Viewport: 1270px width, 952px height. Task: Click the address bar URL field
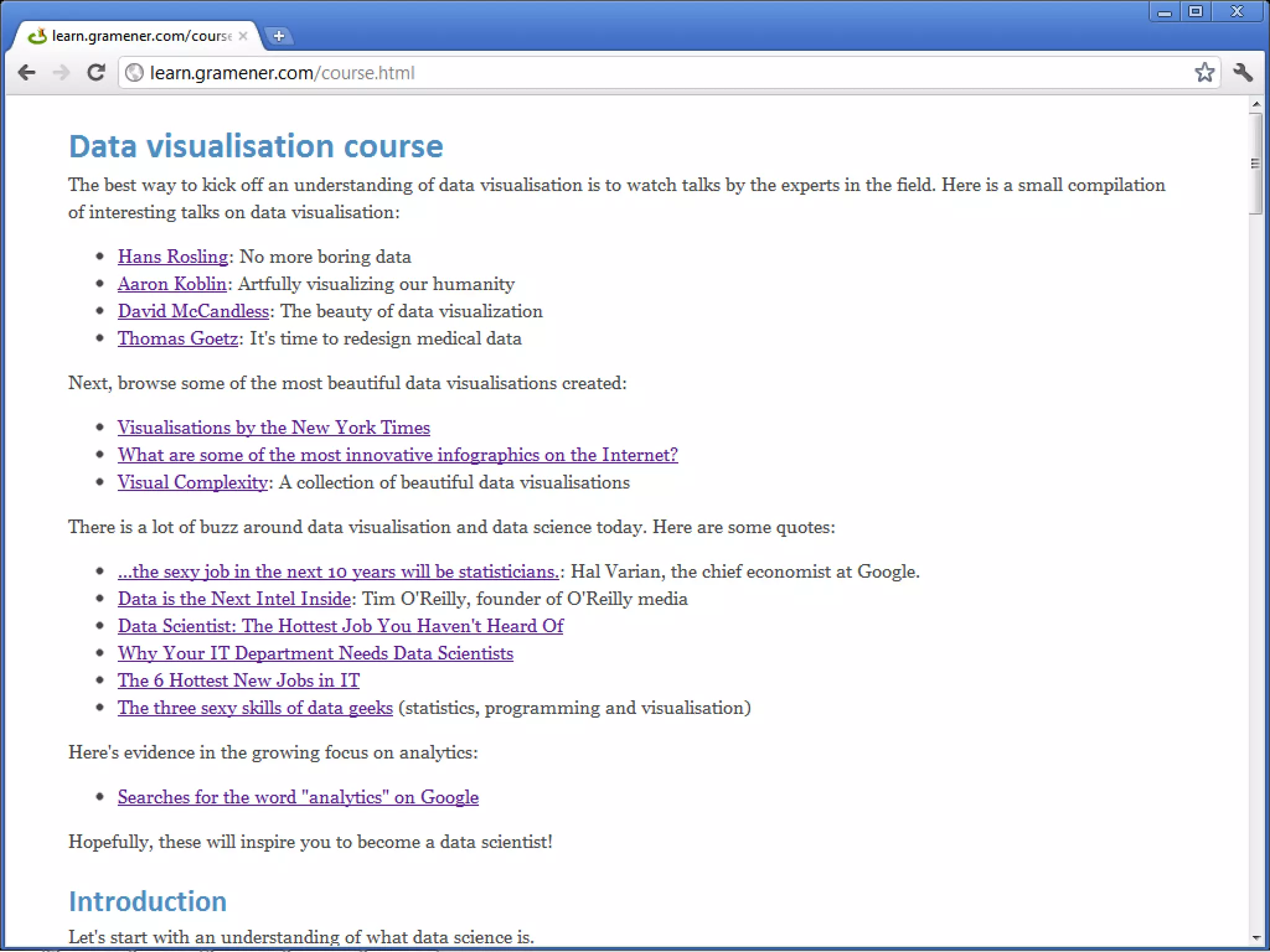(620, 73)
